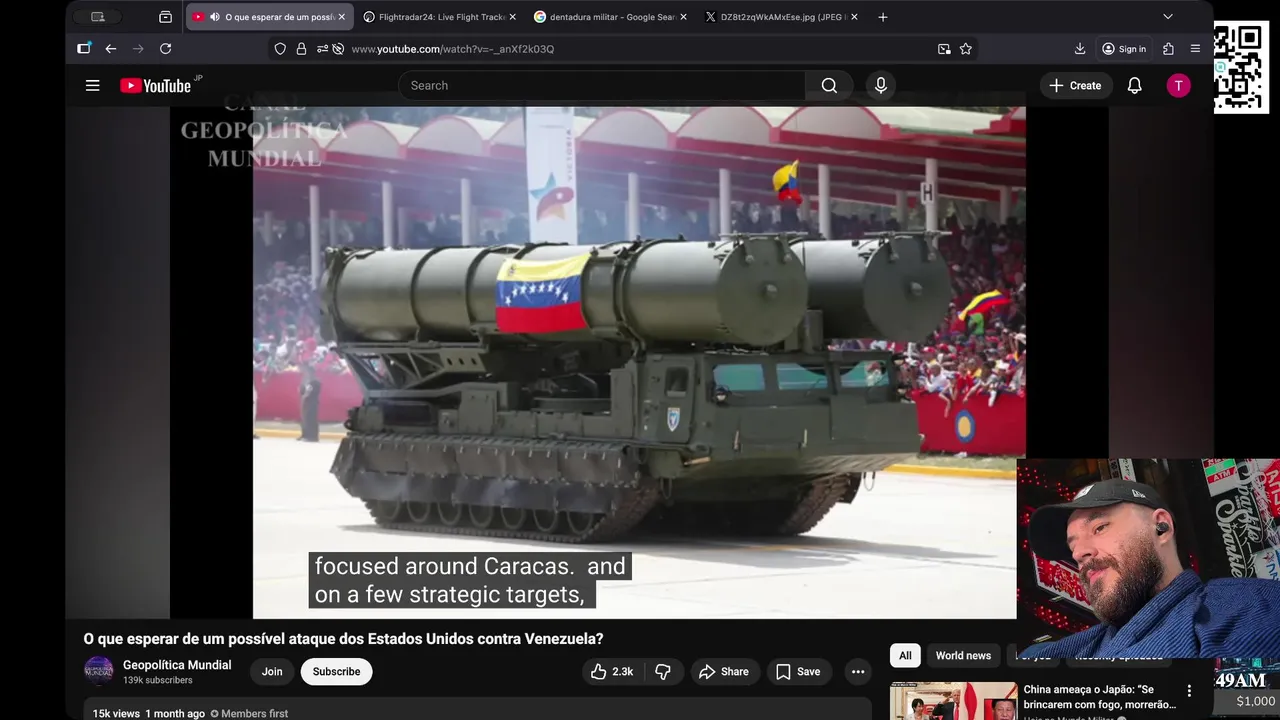Mute the playing YouTube tab
The image size is (1280, 720).
click(x=215, y=17)
